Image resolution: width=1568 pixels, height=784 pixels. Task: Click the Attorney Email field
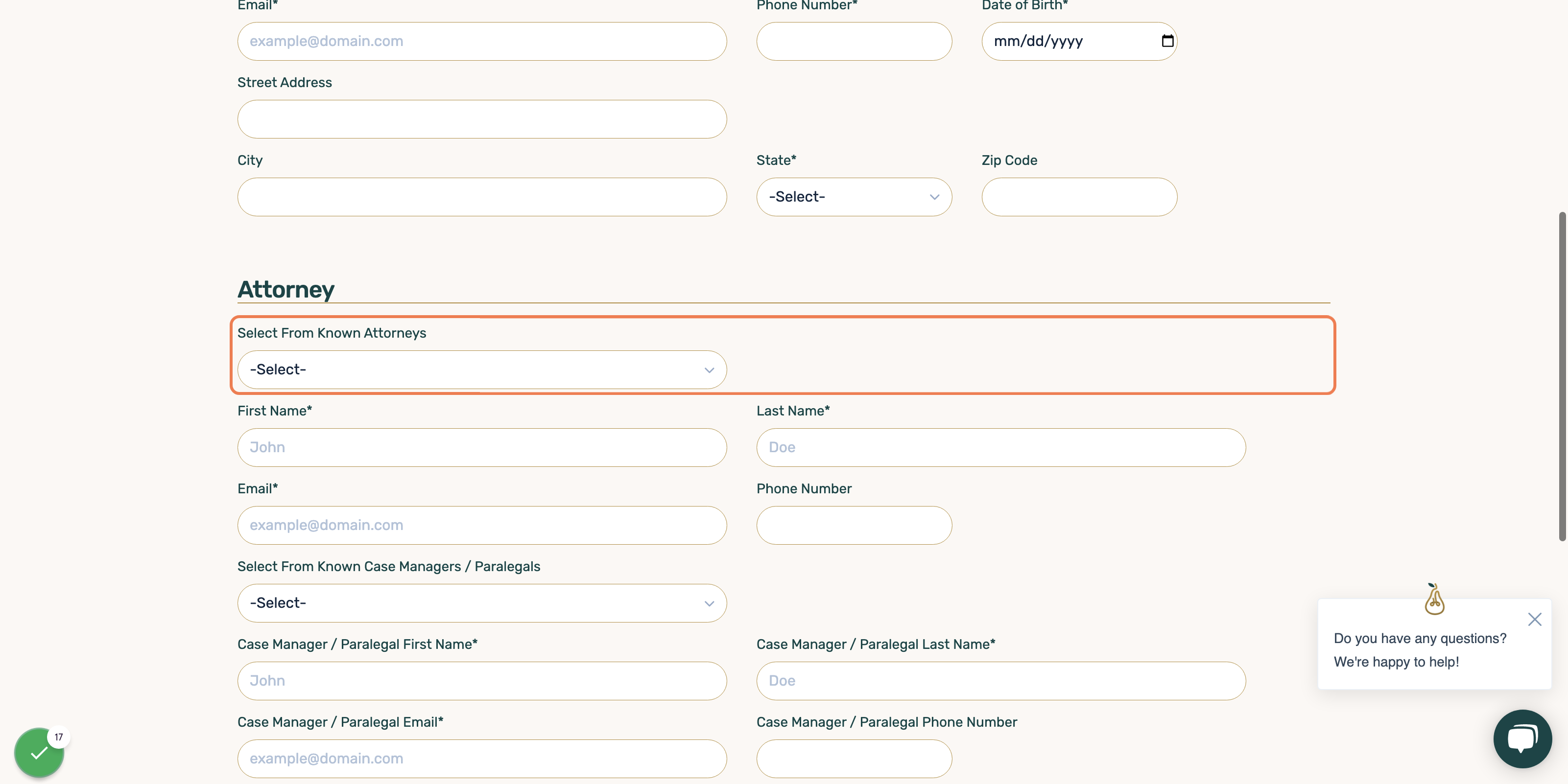(x=481, y=526)
